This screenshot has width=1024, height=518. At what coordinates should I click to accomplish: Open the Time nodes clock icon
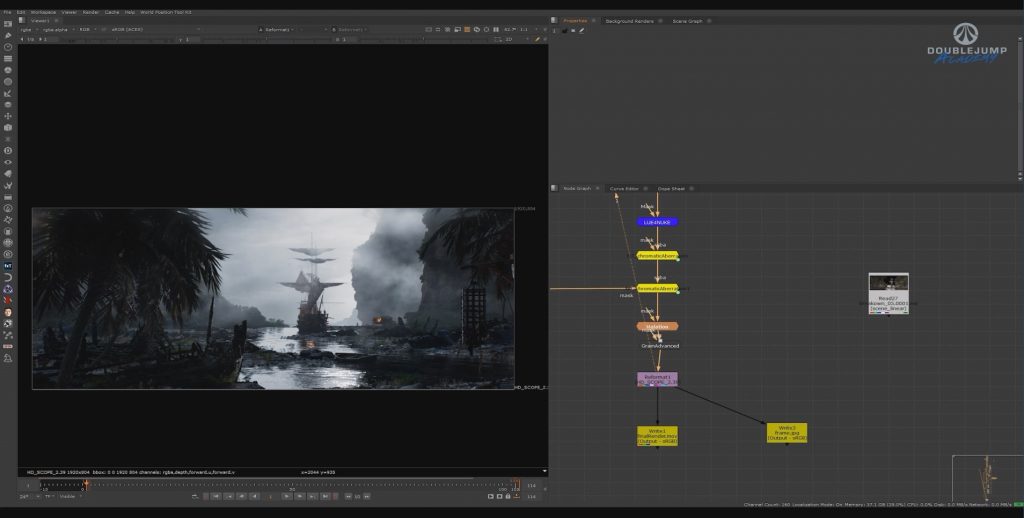coord(8,47)
